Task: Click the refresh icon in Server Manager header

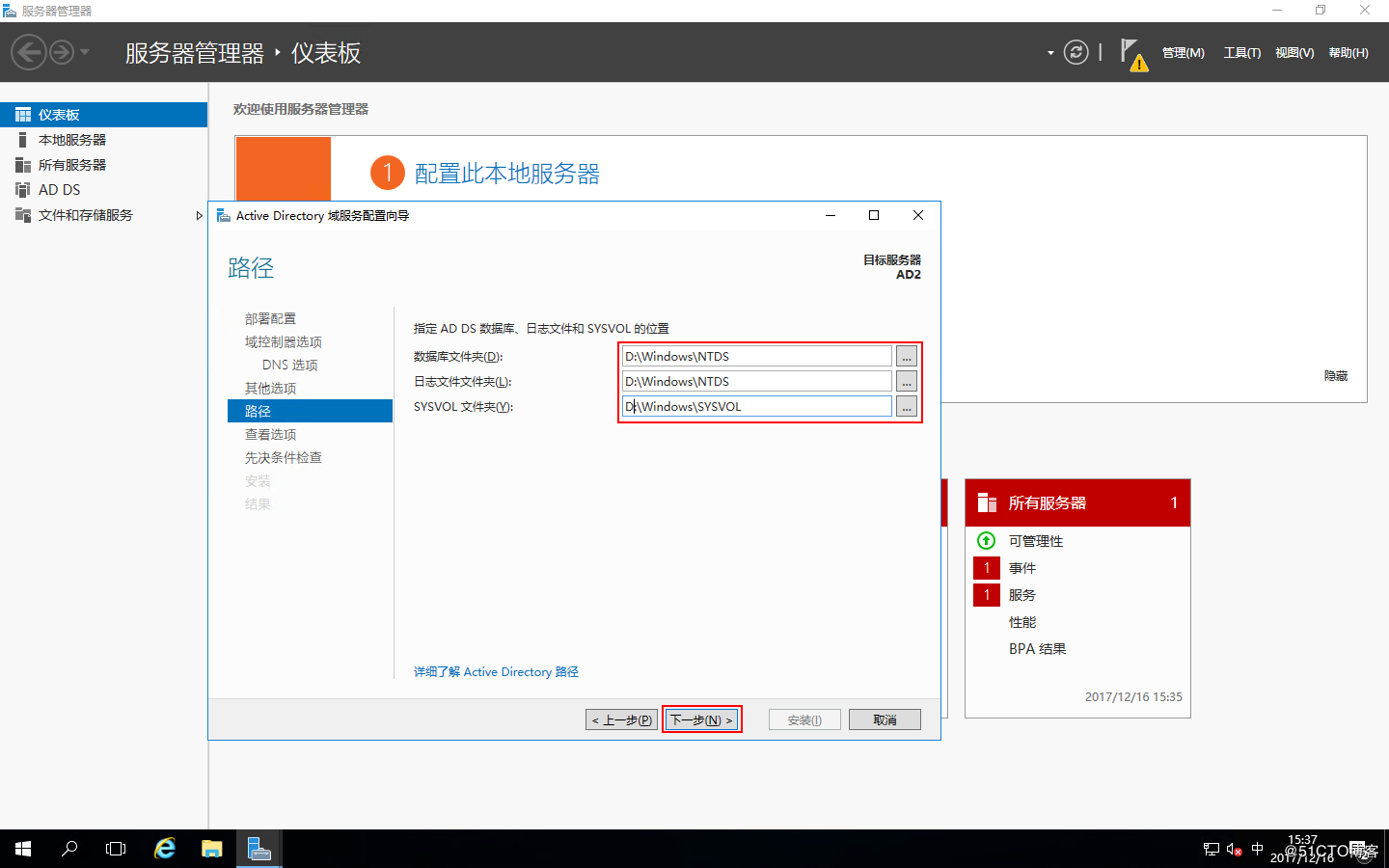Action: click(x=1076, y=52)
